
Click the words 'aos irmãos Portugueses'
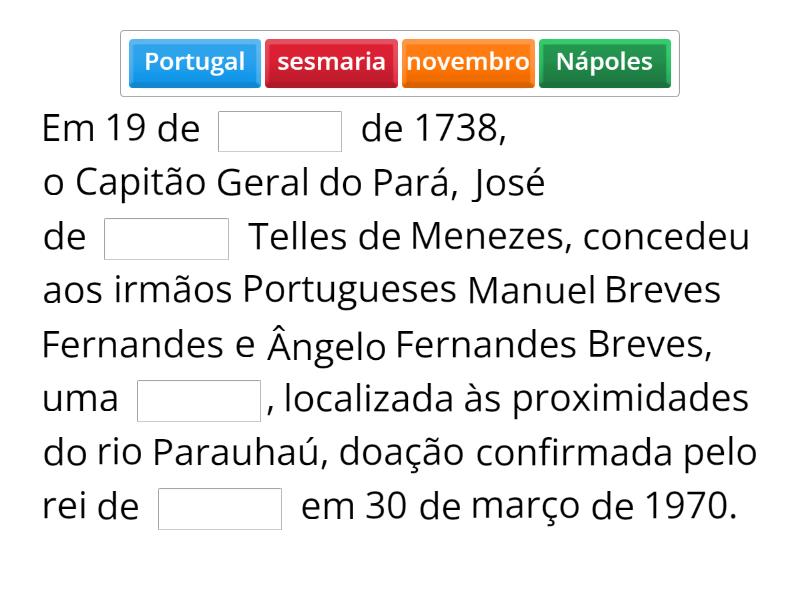click(x=249, y=292)
